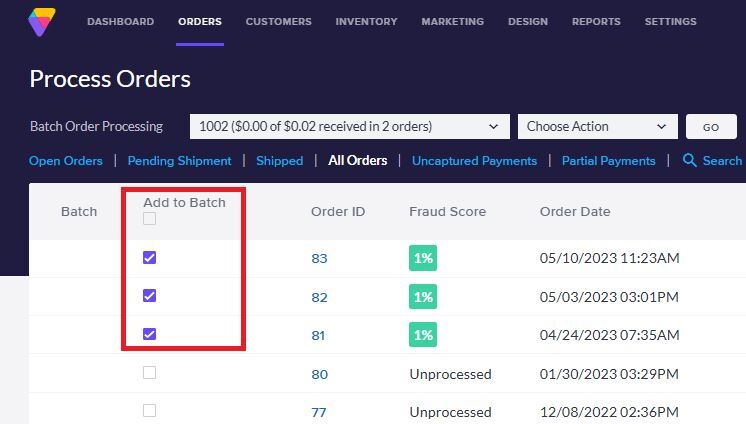Open the Marketing menu
This screenshot has height=424, width=746.
pyautogui.click(x=452, y=21)
